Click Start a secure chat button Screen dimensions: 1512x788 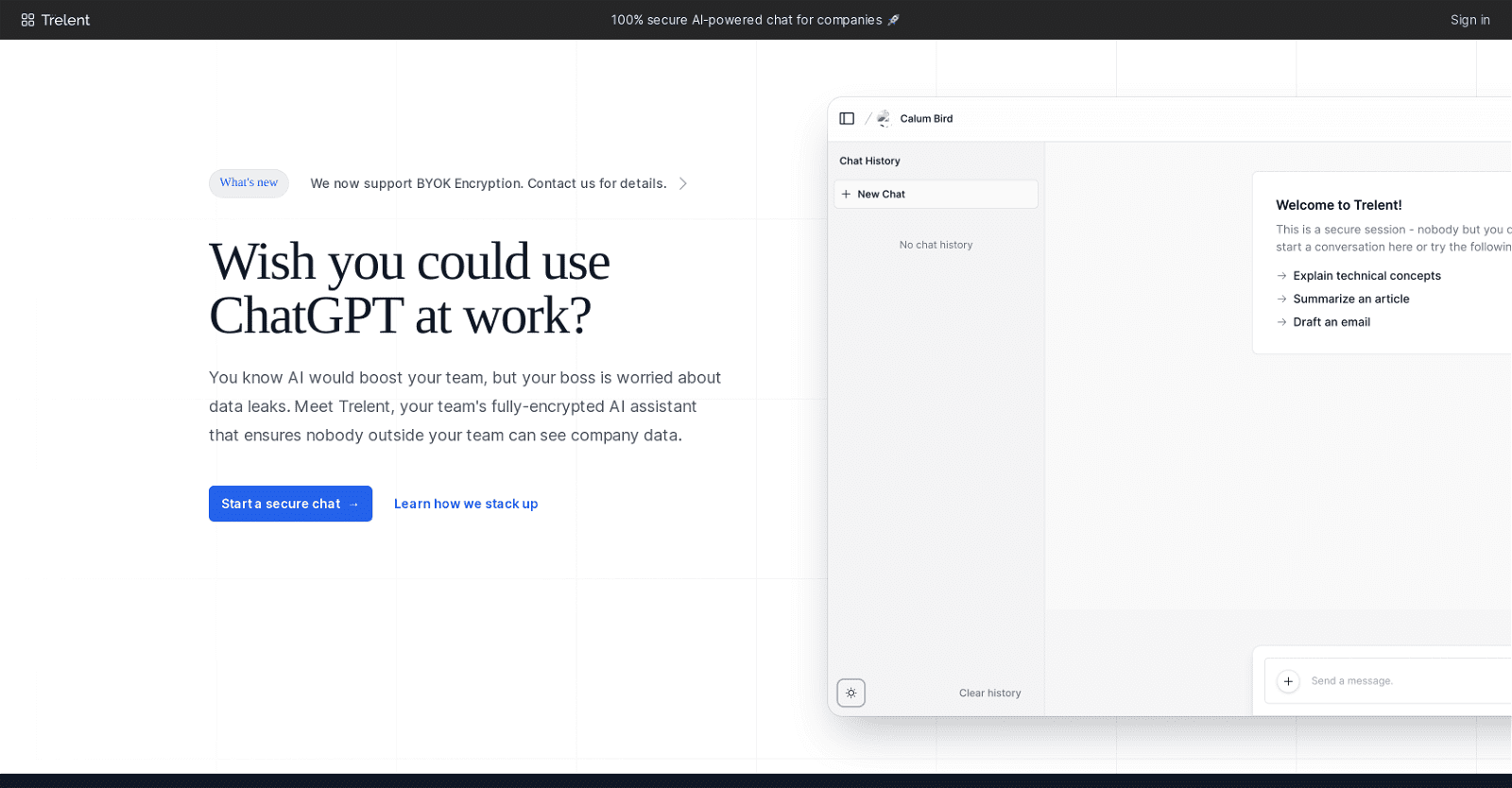[x=290, y=504]
